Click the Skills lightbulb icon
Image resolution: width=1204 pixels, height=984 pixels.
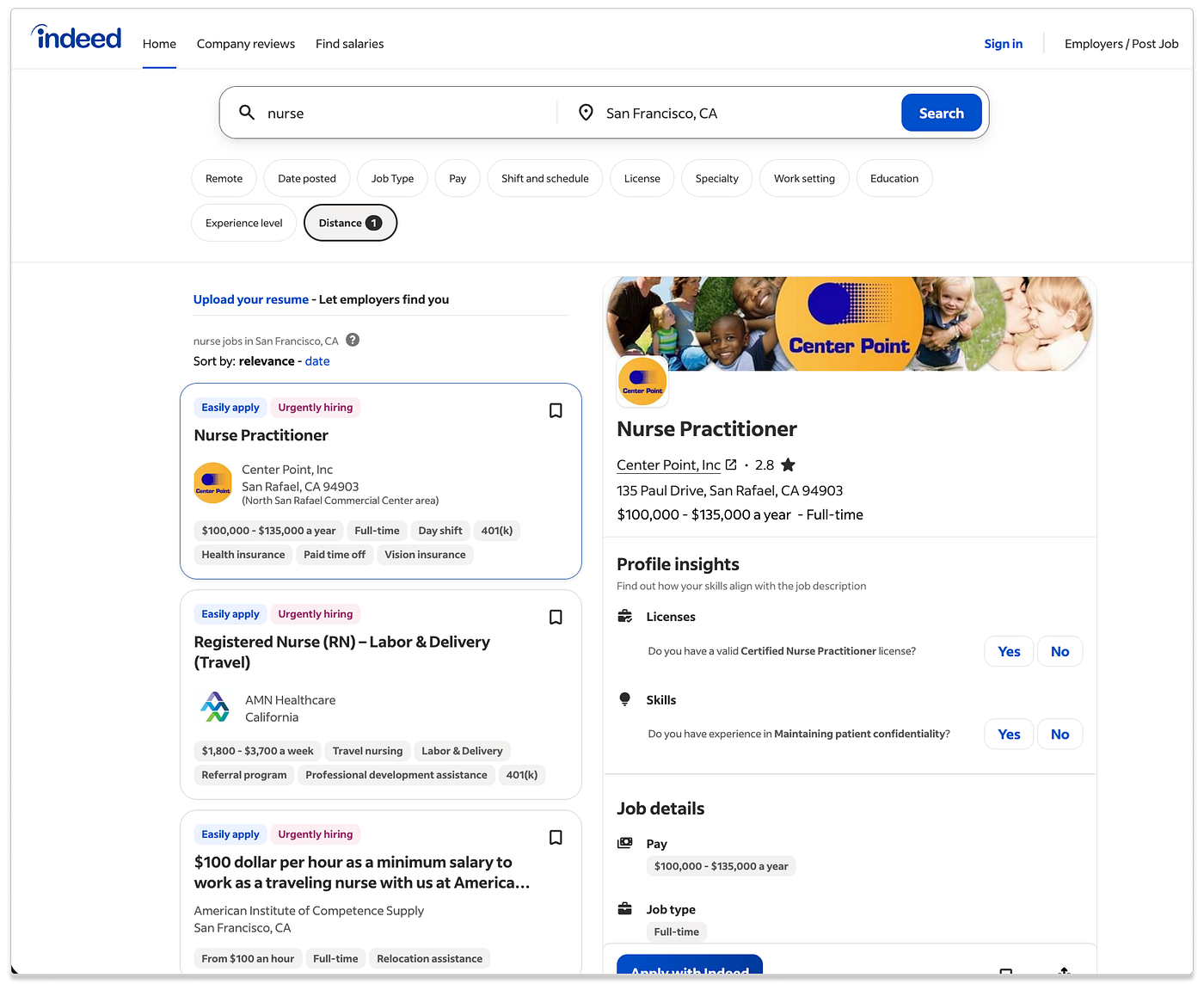click(625, 699)
